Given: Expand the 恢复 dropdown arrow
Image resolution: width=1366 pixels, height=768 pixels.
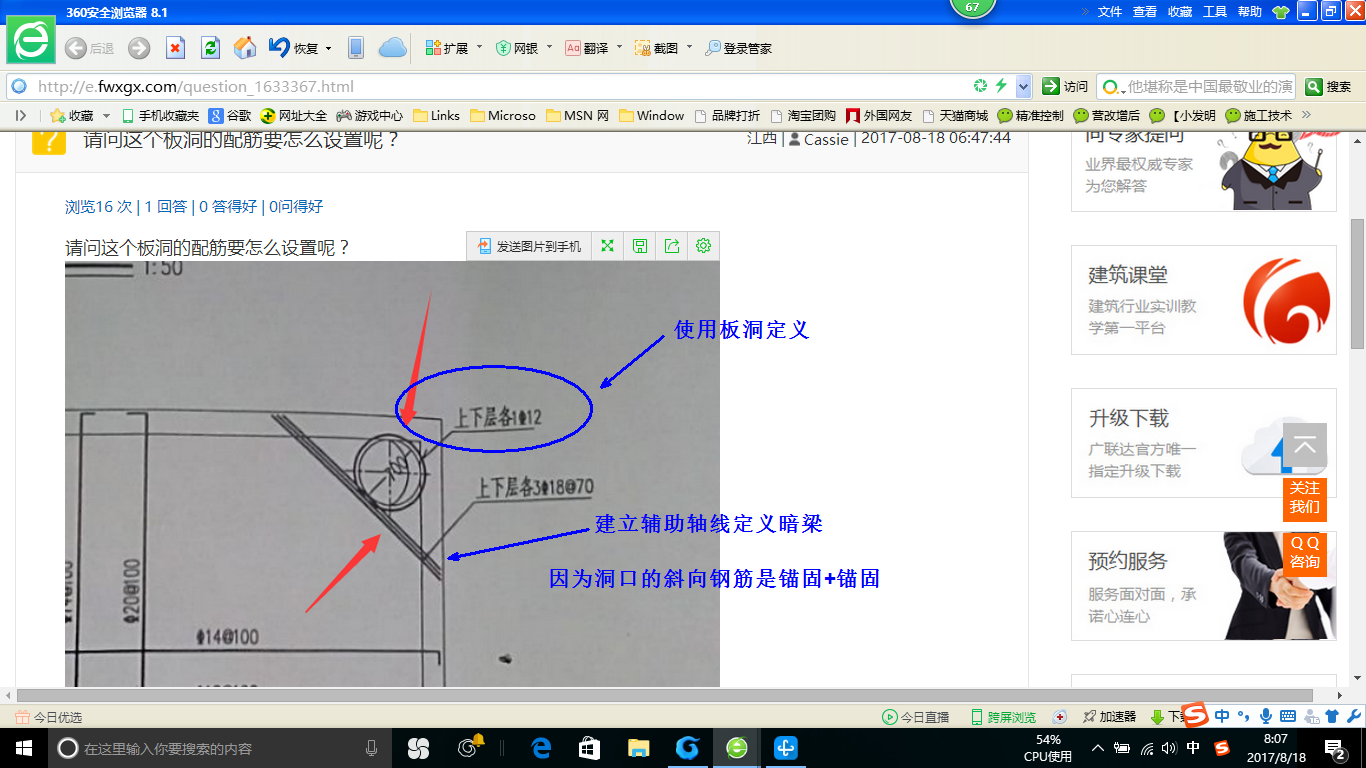Looking at the screenshot, I should [x=328, y=48].
